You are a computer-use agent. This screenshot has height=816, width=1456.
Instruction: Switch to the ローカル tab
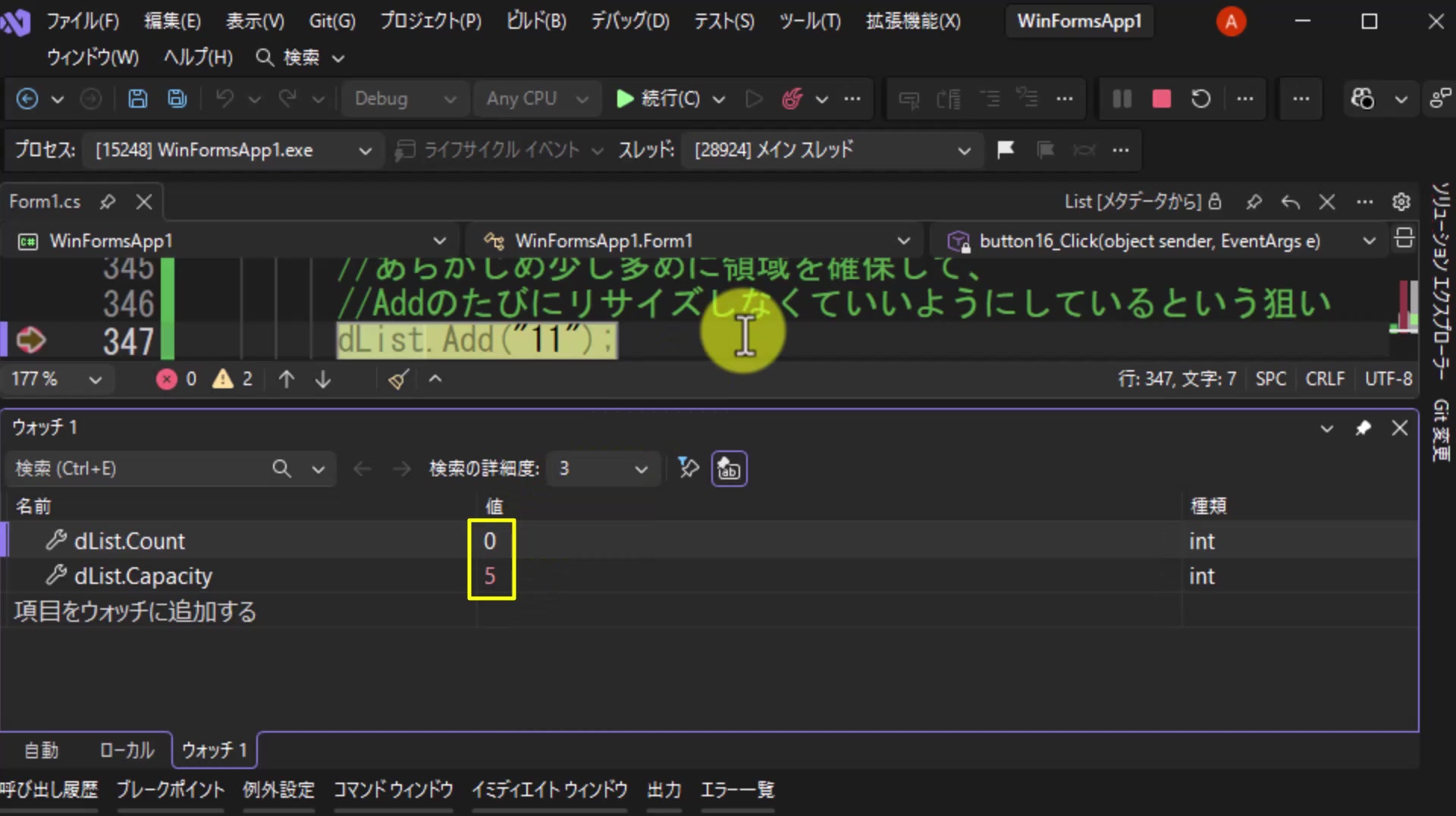(x=127, y=750)
